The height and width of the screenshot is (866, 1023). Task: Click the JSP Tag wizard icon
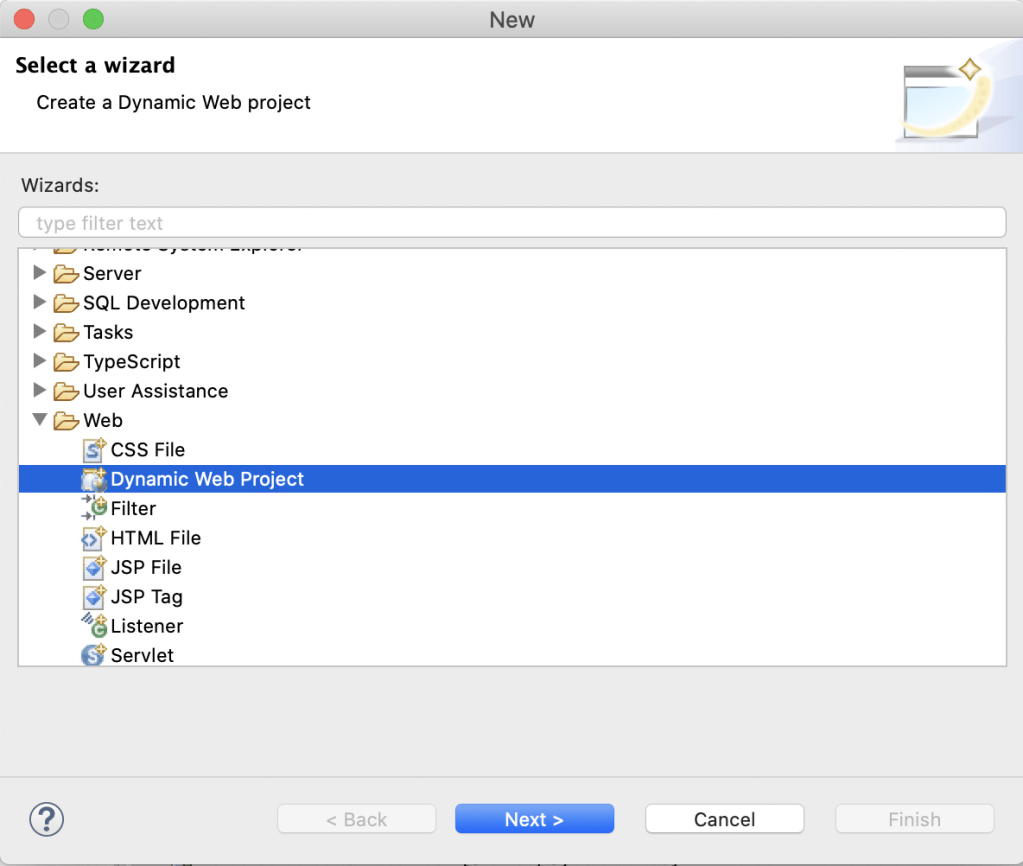[94, 597]
